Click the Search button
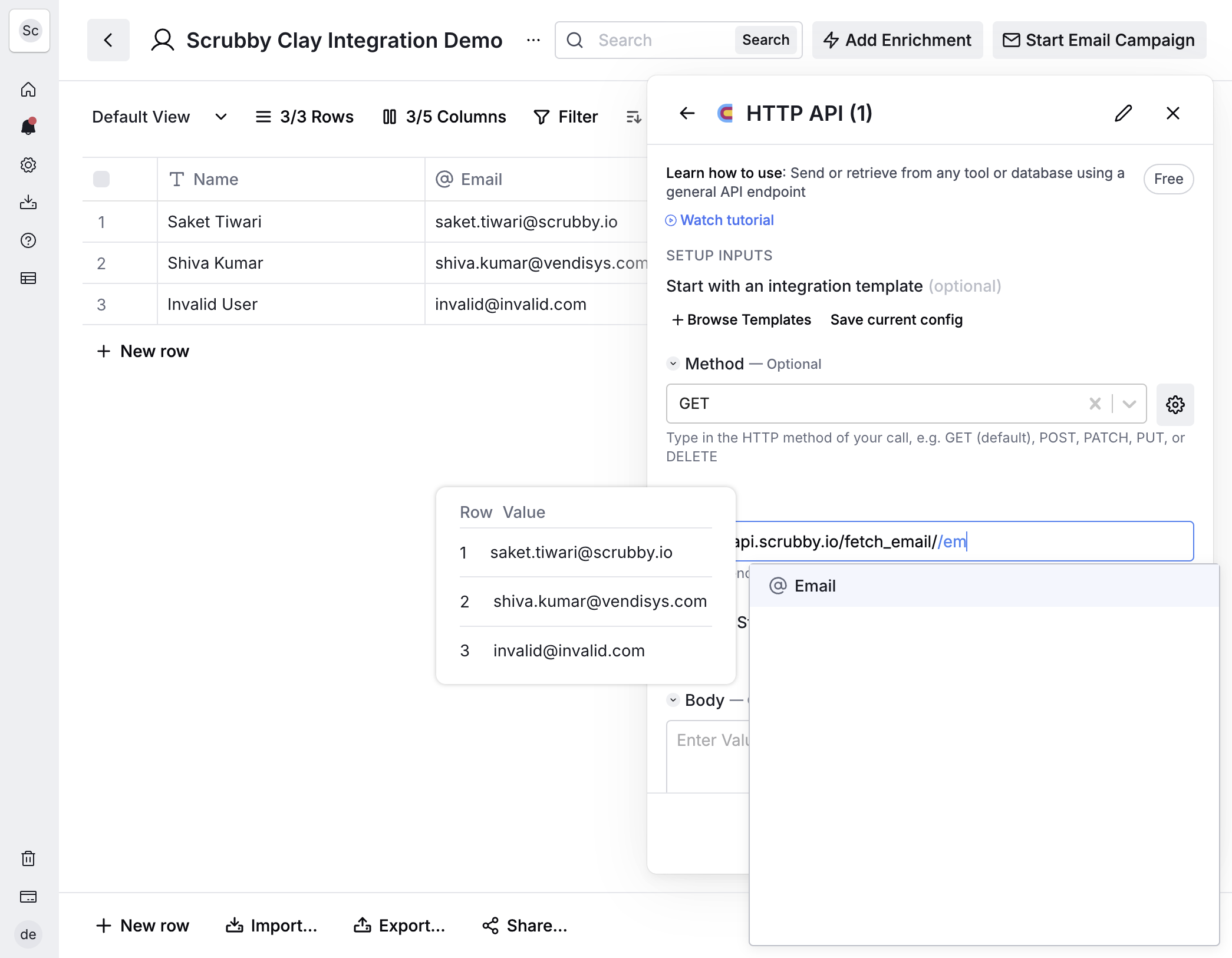This screenshot has width=1232, height=958. (766, 40)
